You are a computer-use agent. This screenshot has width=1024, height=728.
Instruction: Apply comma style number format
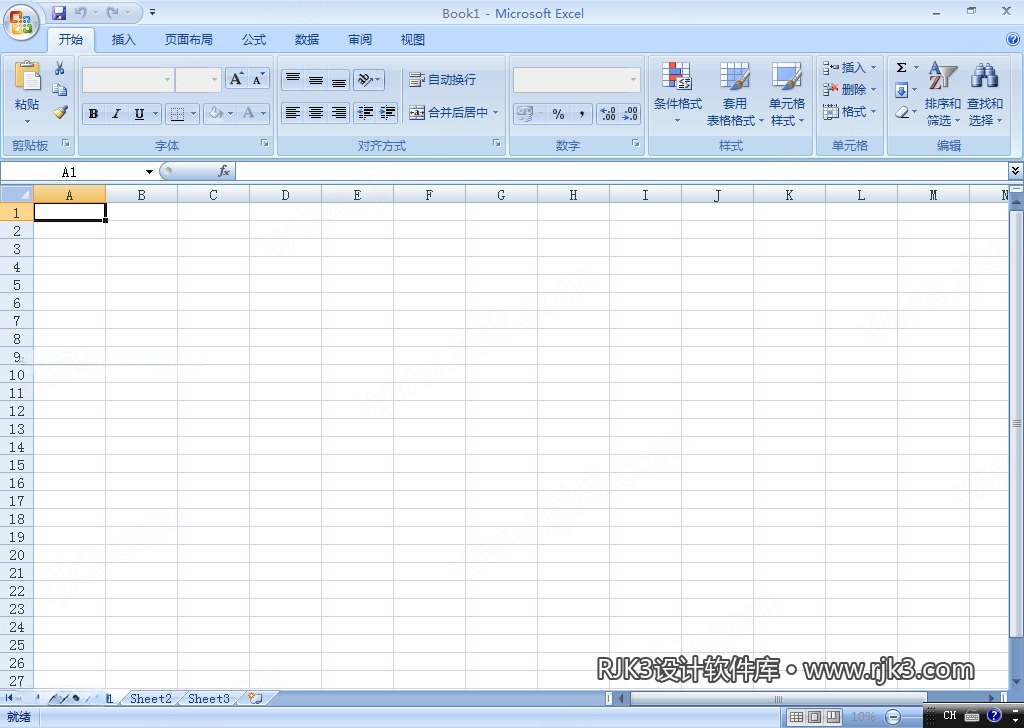point(581,114)
